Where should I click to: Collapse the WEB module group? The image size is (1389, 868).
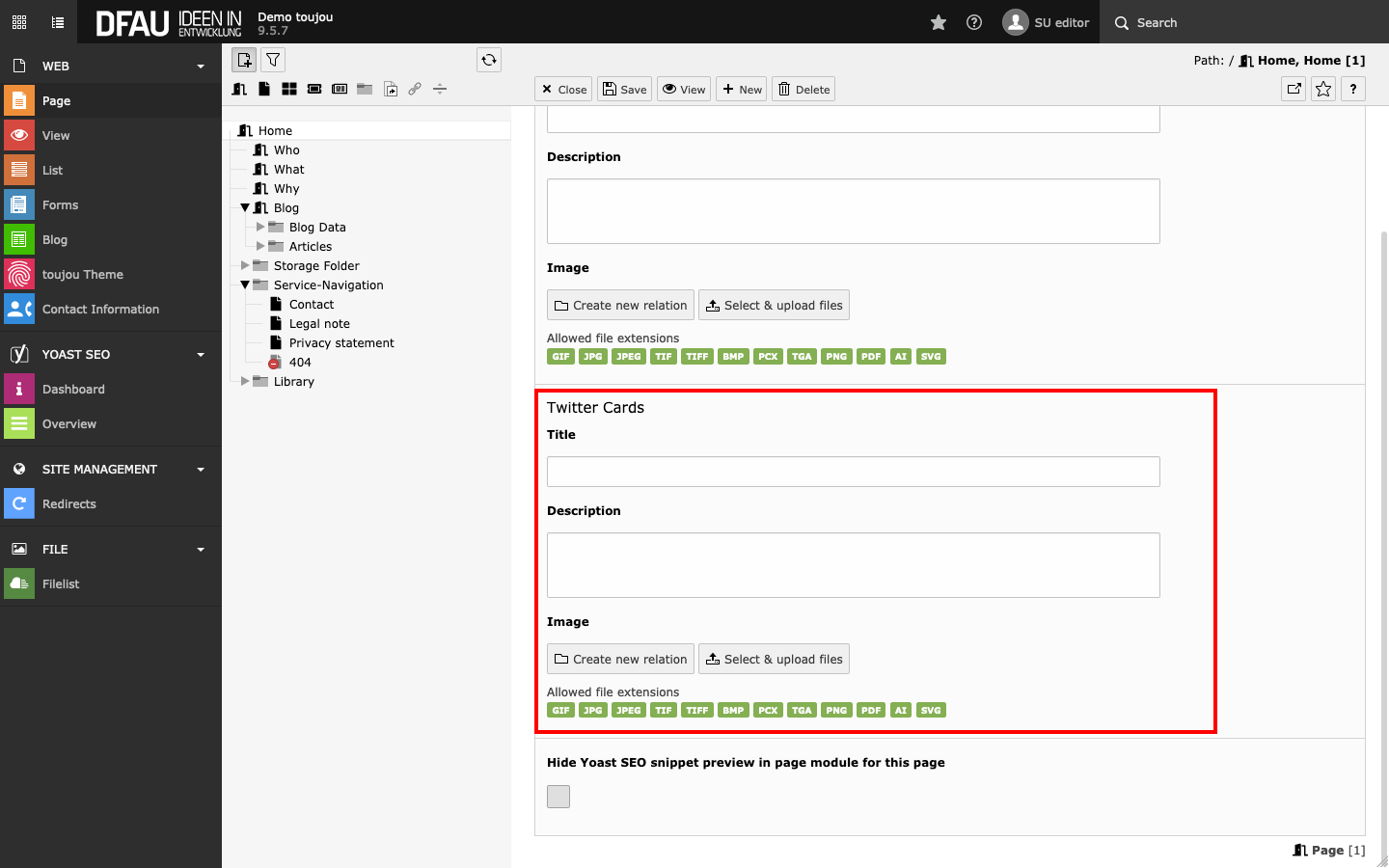coord(201,67)
